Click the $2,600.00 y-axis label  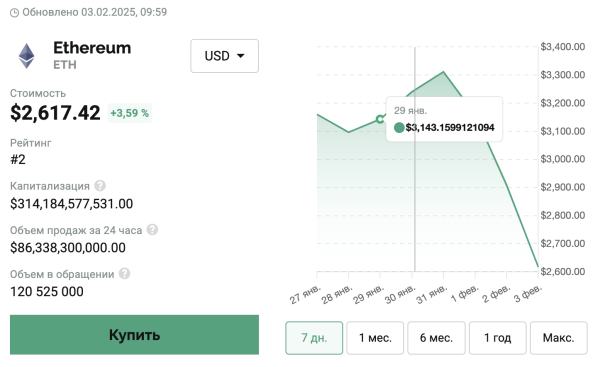pos(562,272)
